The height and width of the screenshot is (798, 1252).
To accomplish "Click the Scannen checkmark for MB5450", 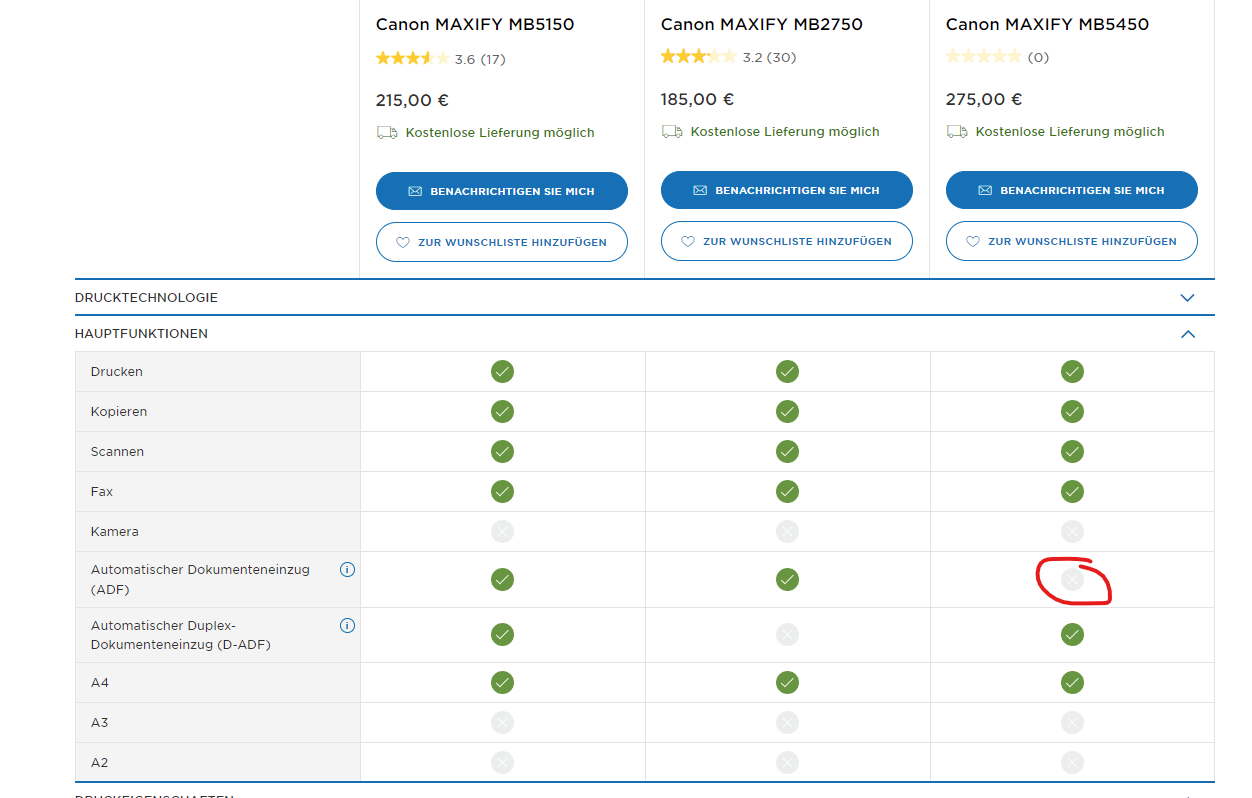I will (1072, 452).
